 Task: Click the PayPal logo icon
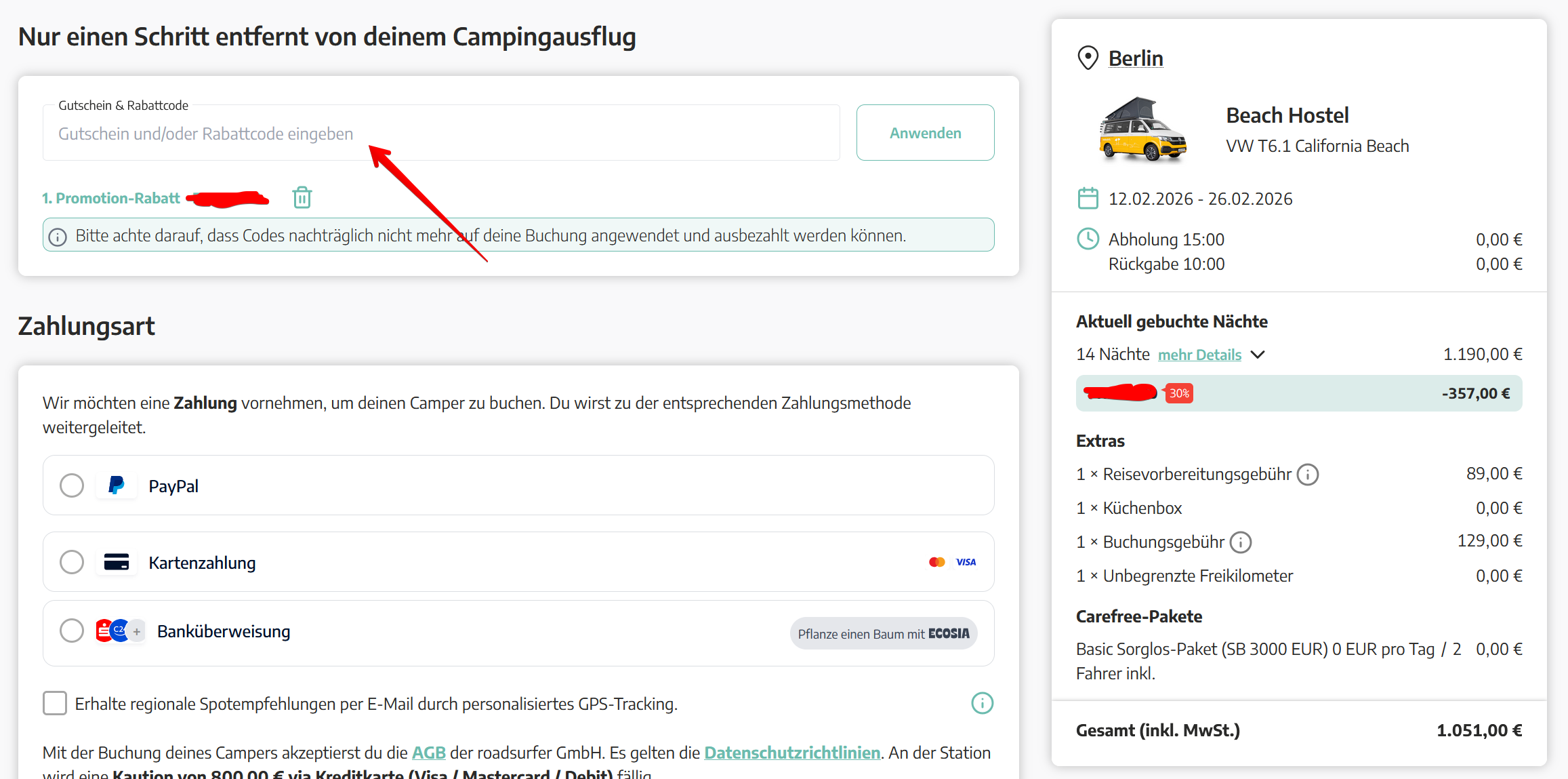pyautogui.click(x=117, y=485)
